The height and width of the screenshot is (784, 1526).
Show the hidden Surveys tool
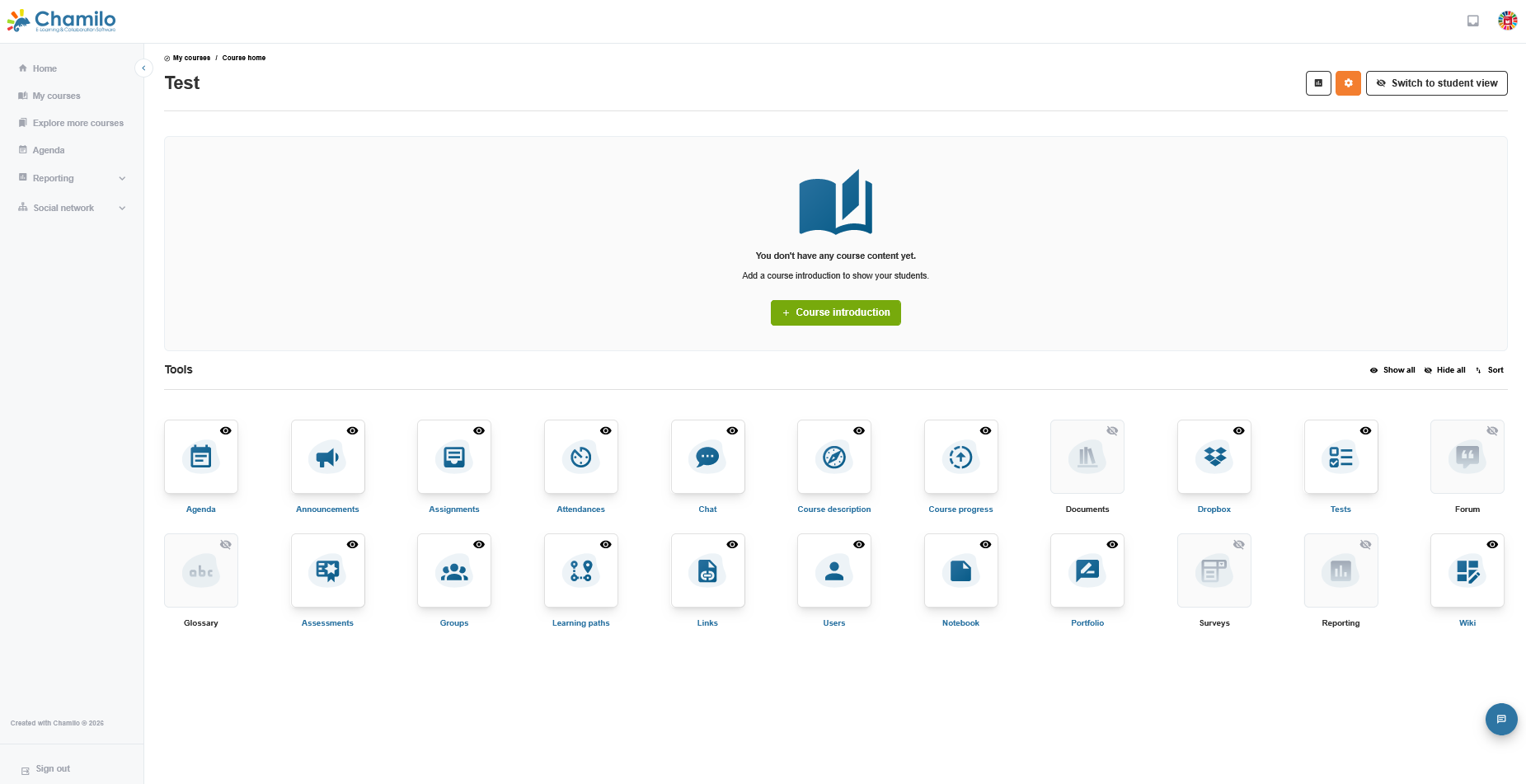tap(1239, 544)
